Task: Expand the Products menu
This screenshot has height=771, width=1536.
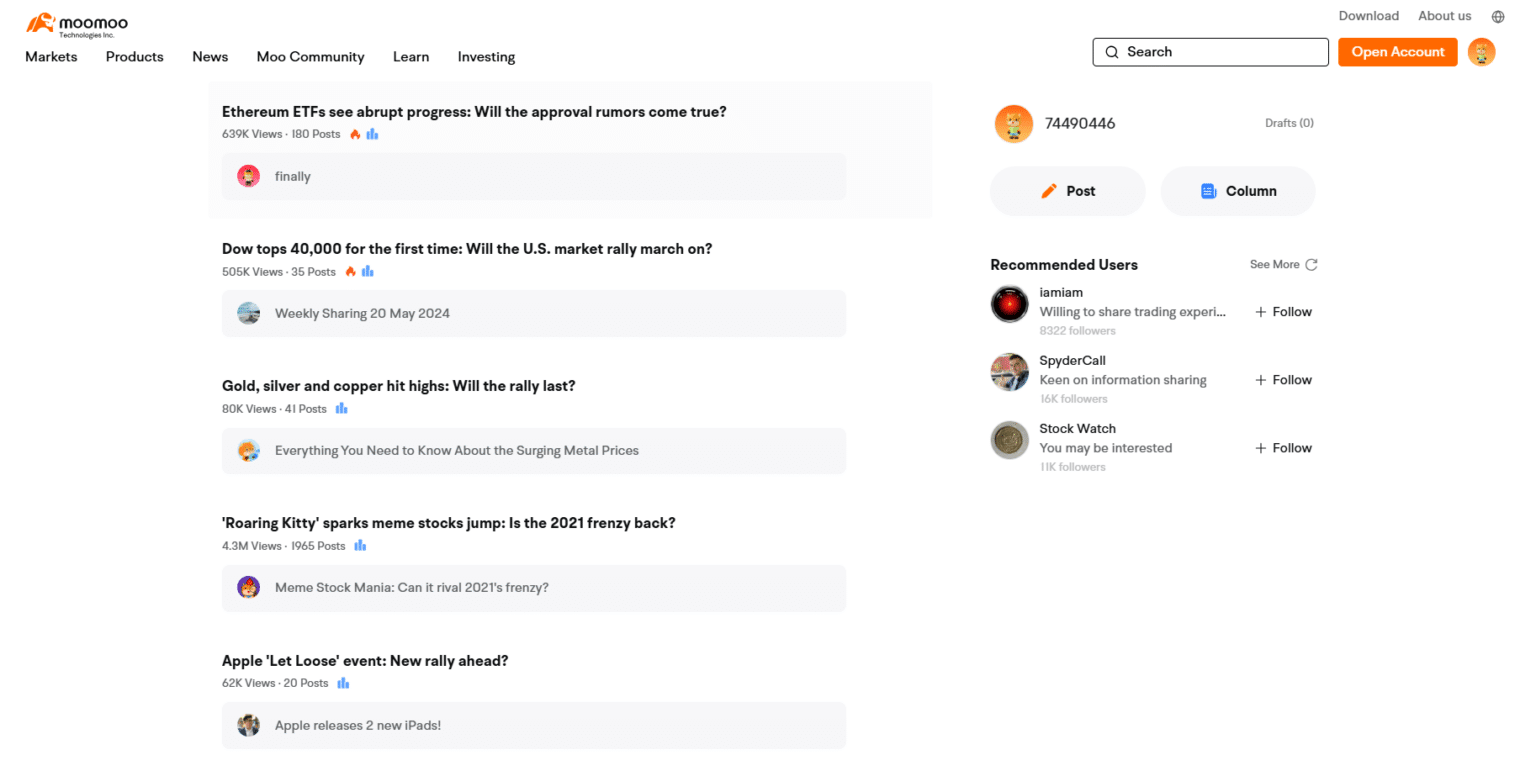Action: point(134,57)
